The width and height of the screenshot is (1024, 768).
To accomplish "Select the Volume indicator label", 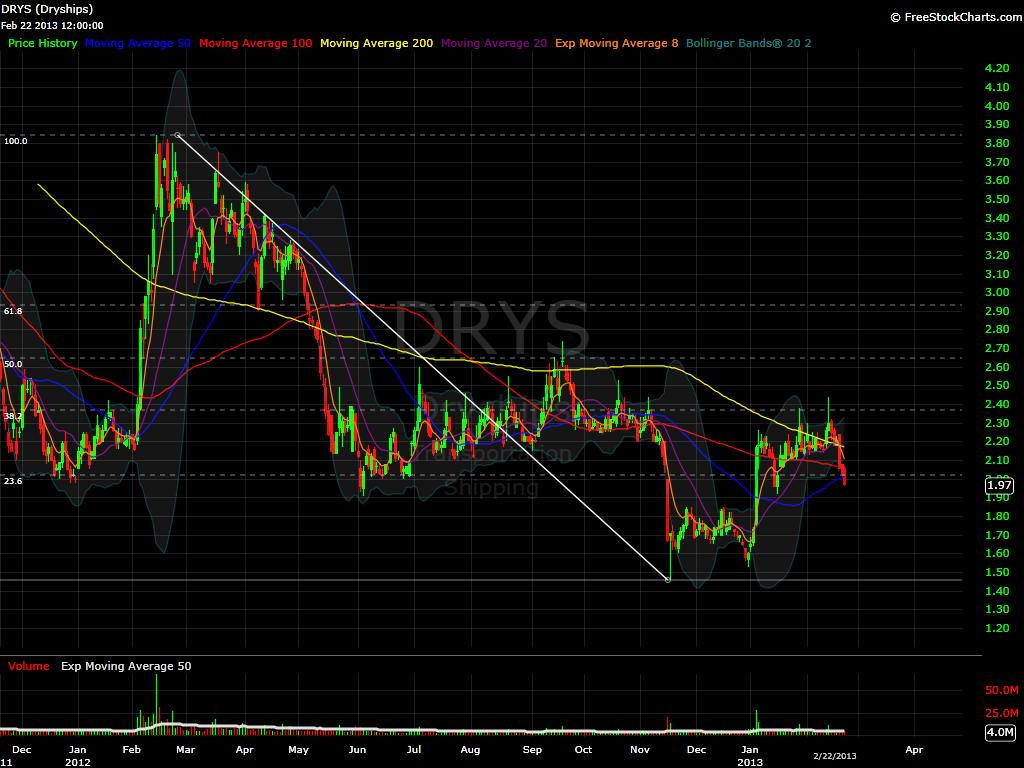I will pos(28,665).
